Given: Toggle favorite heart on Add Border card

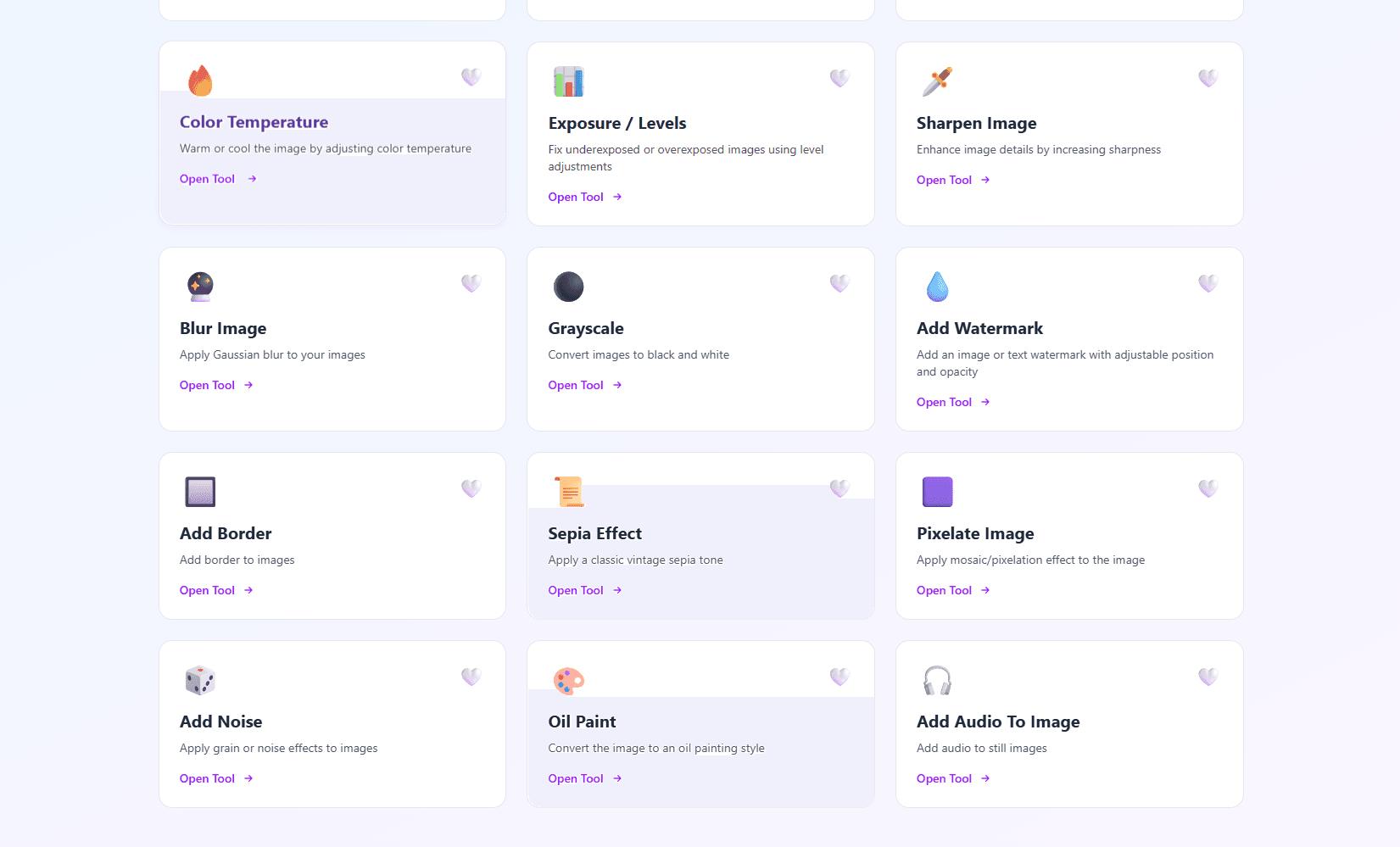Looking at the screenshot, I should pyautogui.click(x=471, y=488).
